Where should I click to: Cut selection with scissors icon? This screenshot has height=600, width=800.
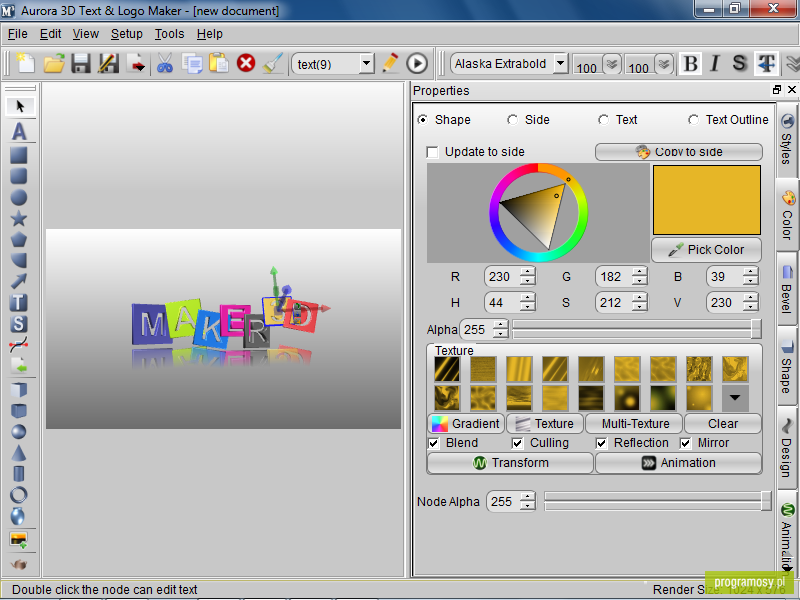click(x=165, y=64)
